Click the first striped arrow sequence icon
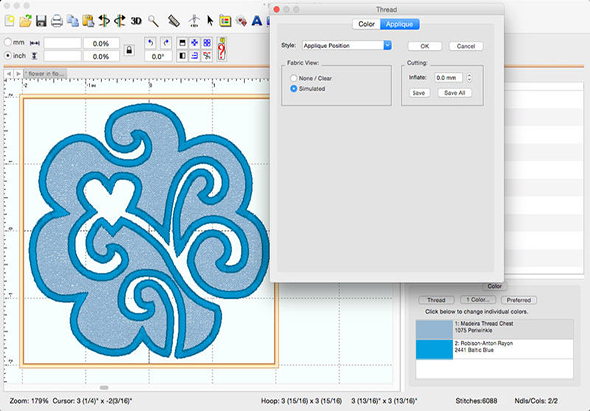Screen dimensions: 590x411 pyautogui.click(x=104, y=21)
